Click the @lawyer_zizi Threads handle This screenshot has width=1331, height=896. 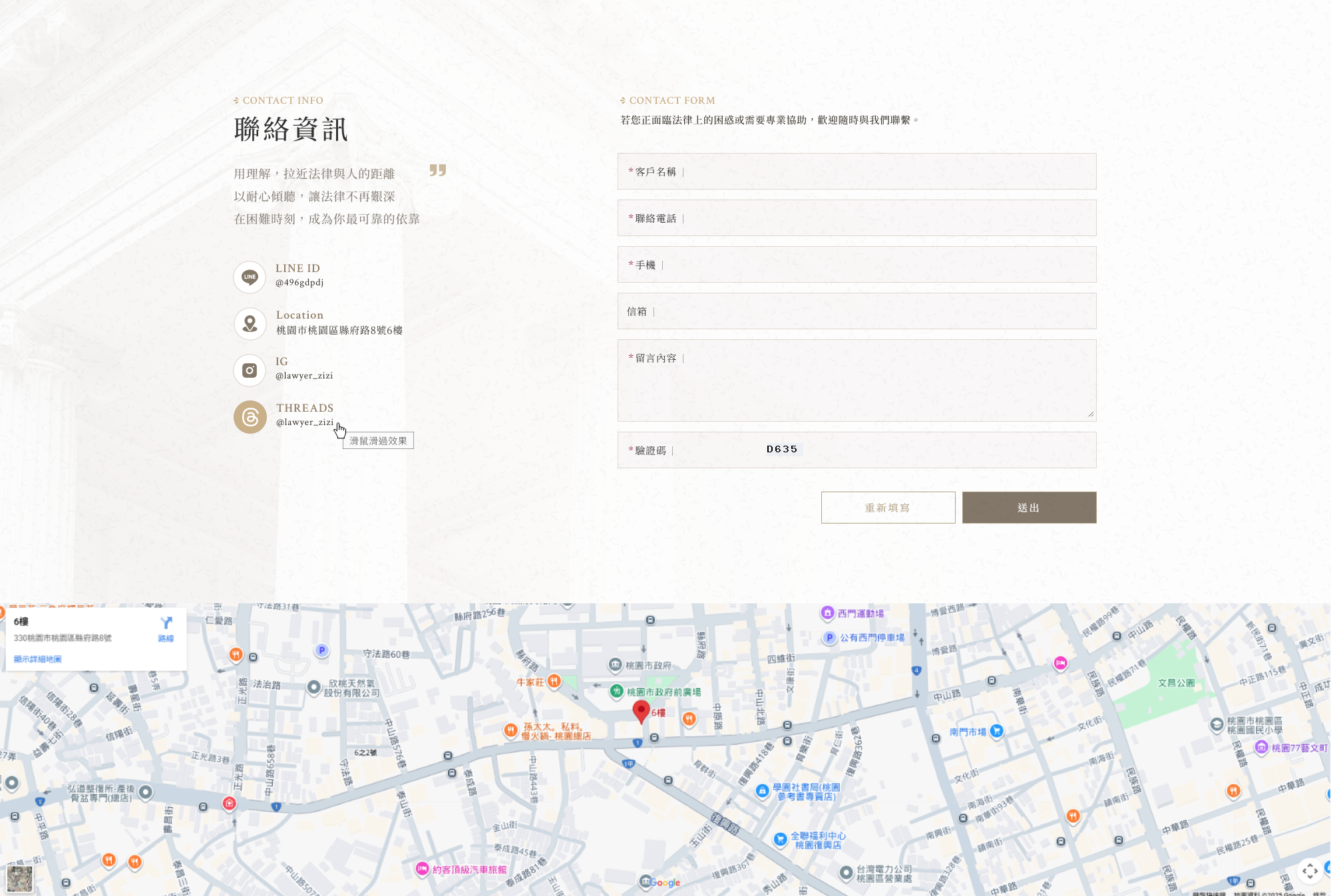pyautogui.click(x=305, y=422)
